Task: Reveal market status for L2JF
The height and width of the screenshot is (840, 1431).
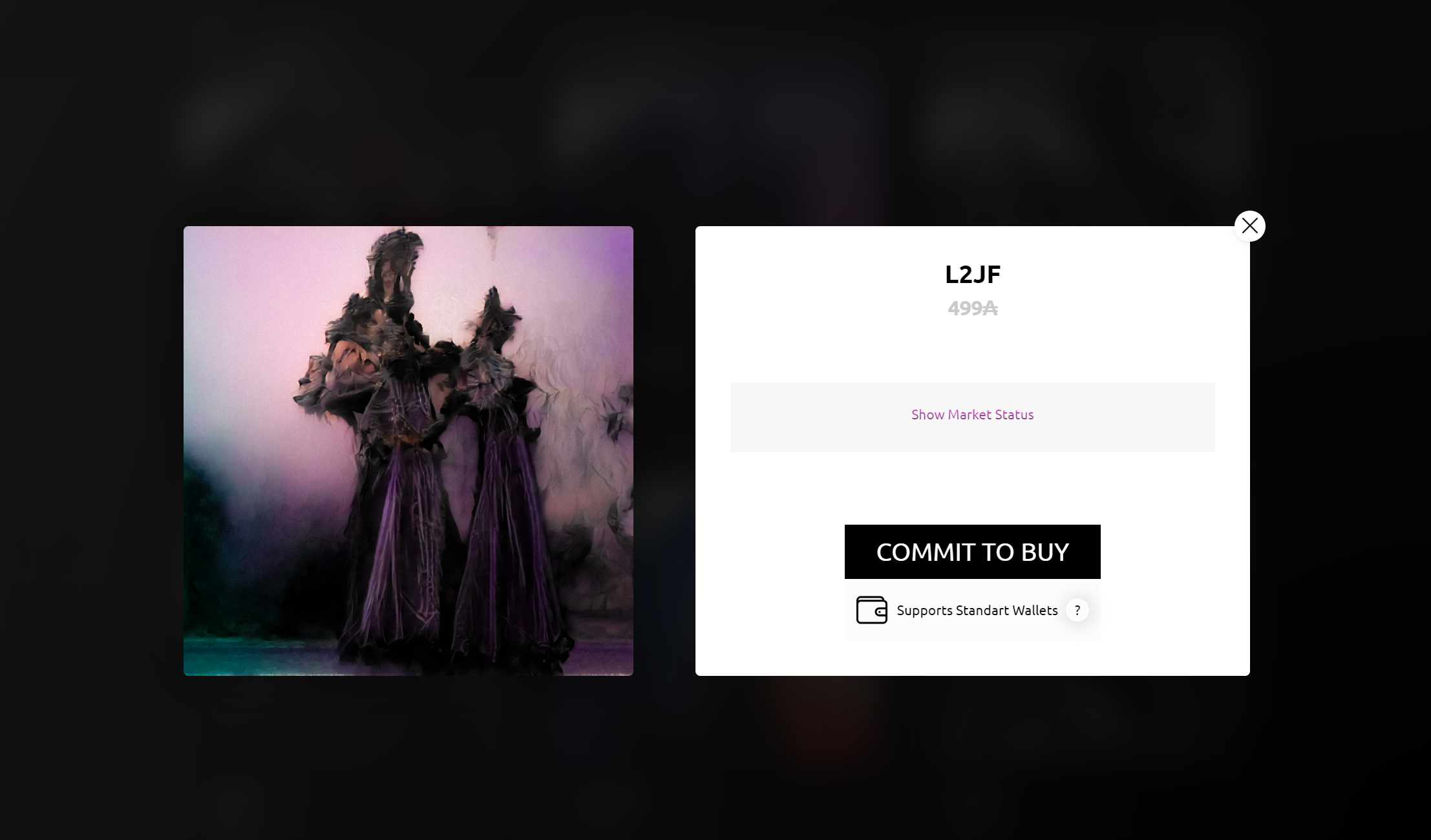Action: point(972,415)
